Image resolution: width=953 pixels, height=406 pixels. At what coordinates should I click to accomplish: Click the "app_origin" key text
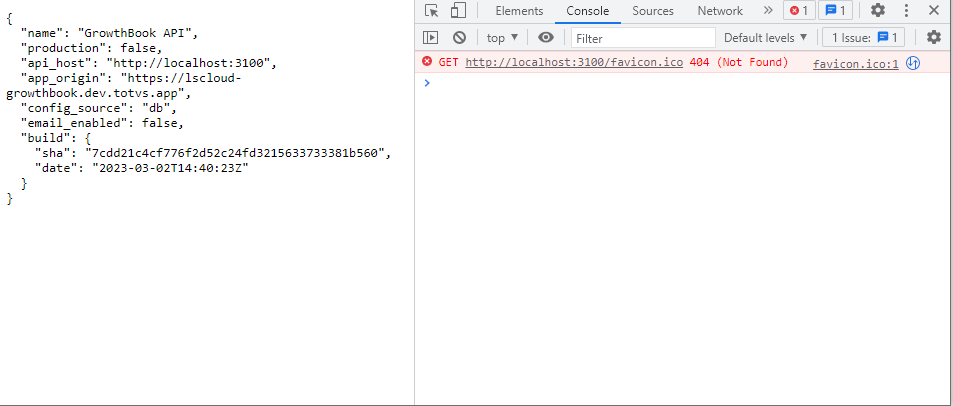click(63, 78)
